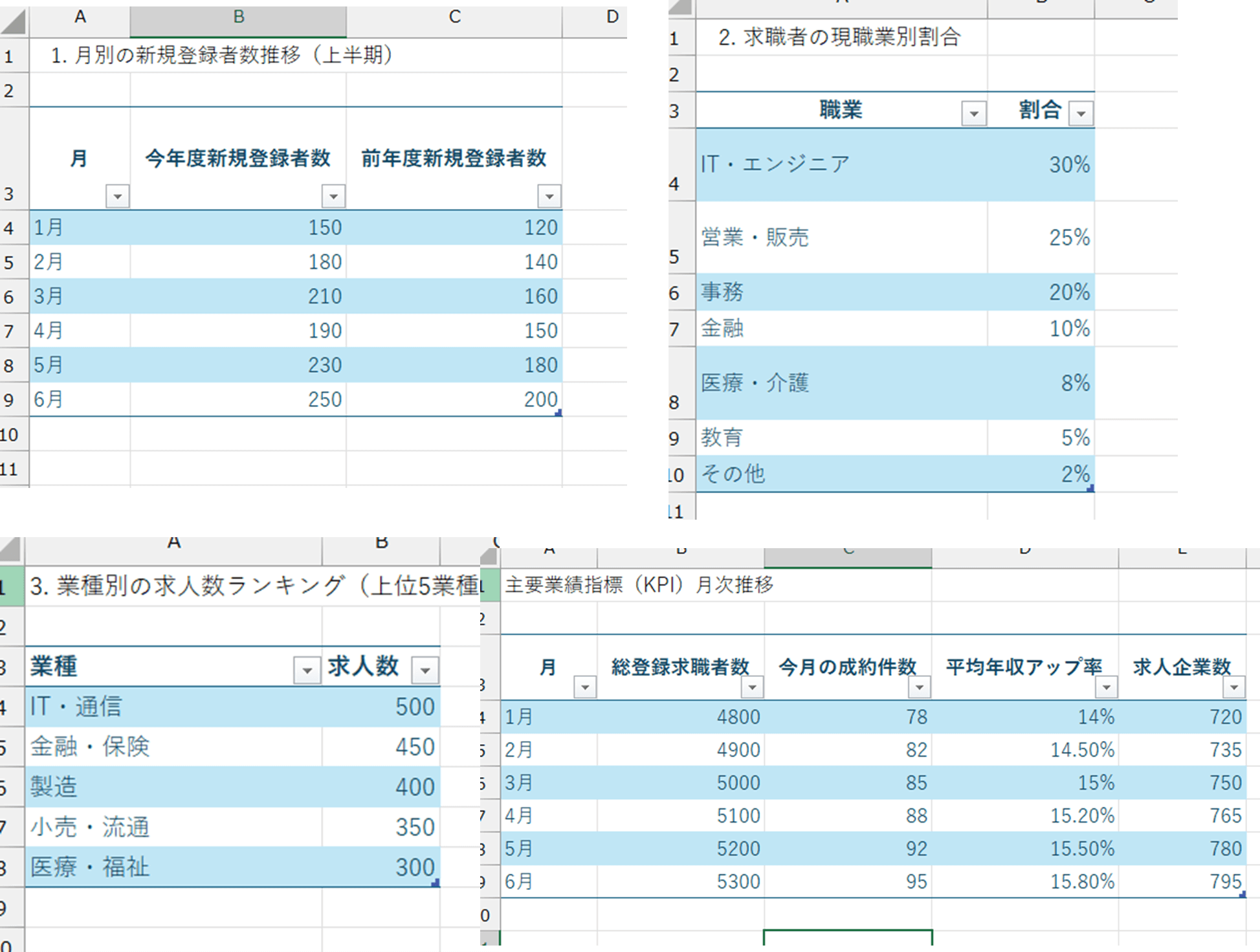Click the cell with value 120
This screenshot has height=952, width=1260.
[x=454, y=227]
